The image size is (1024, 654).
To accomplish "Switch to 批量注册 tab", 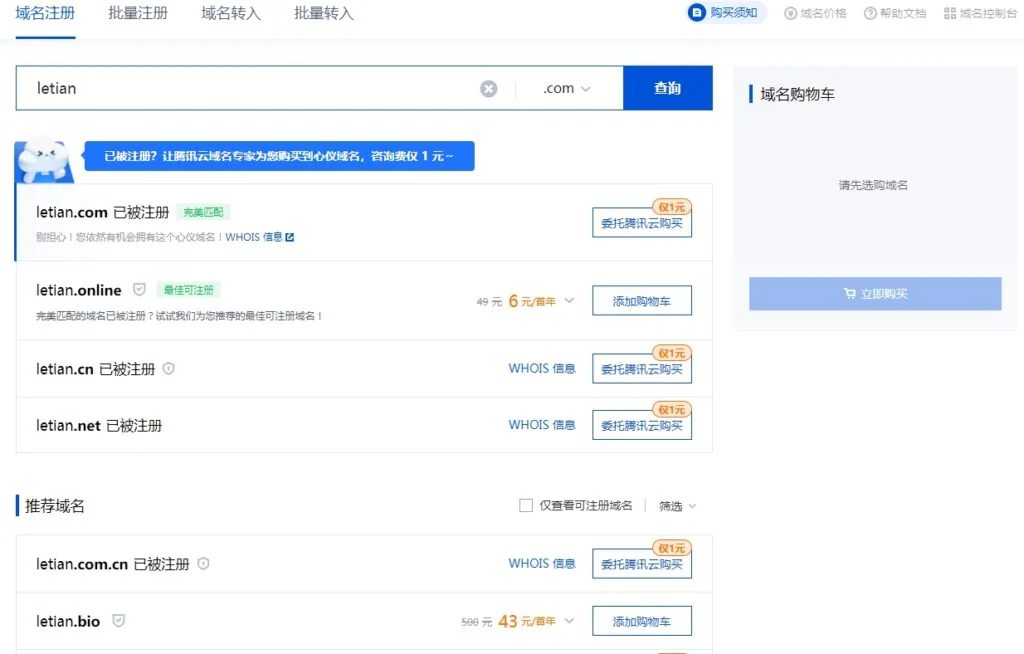I will tap(138, 14).
